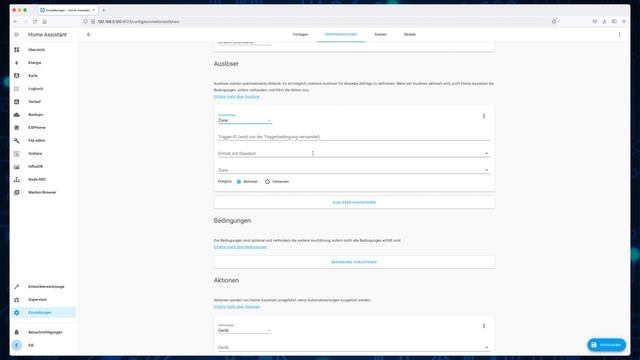Screen dimensions: 640x360
Task: Bookmark this page with the star icon
Action: pos(554,22)
